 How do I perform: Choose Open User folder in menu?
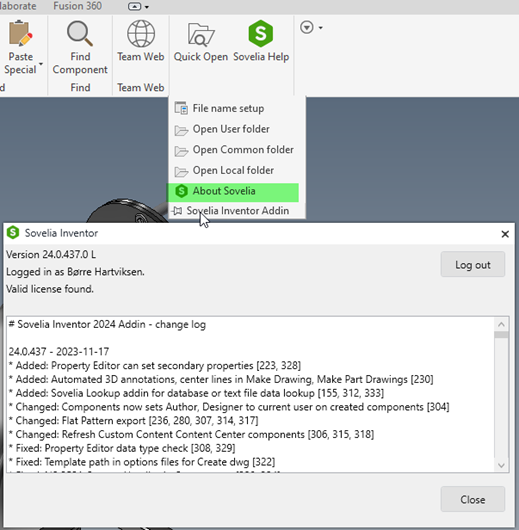pyautogui.click(x=237, y=129)
